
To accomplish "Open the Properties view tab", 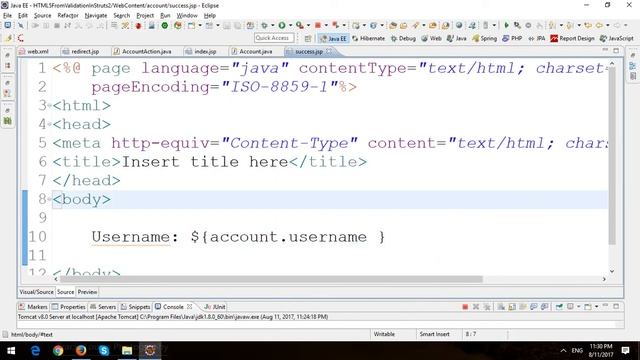I will coord(69,307).
